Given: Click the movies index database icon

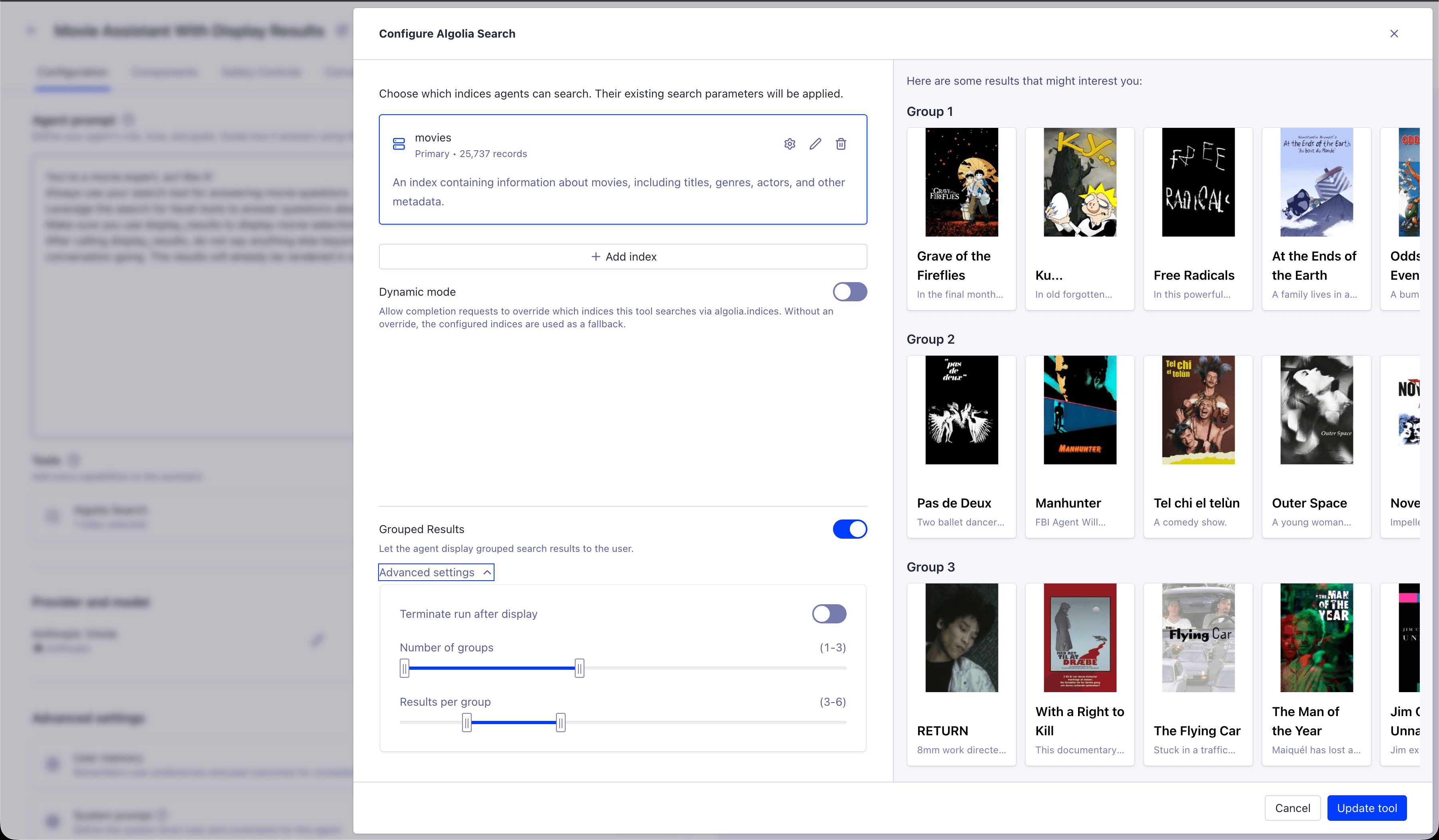Looking at the screenshot, I should 399,144.
